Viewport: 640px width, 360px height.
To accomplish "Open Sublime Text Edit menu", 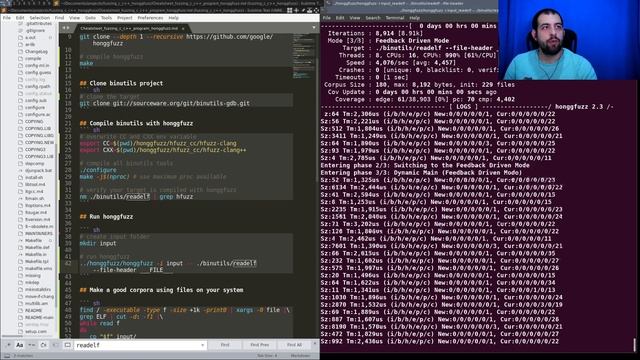I will click(20, 18).
